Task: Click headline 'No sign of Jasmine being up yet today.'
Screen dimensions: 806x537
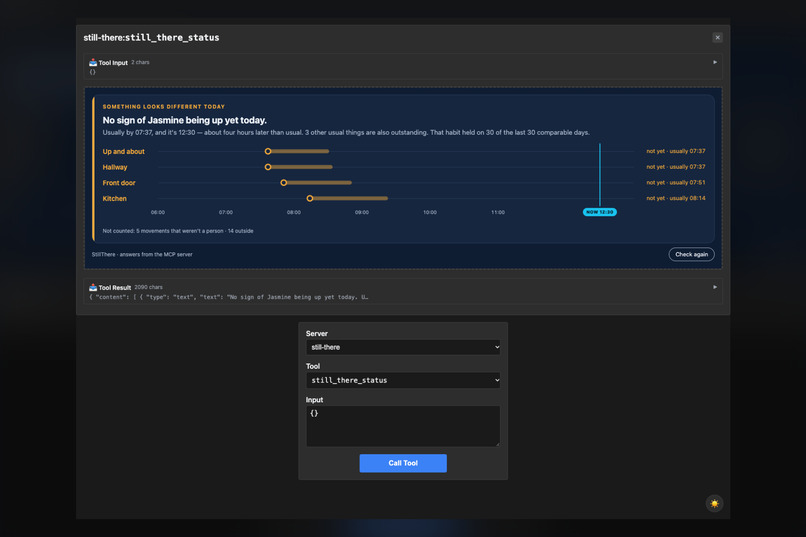Action: [x=185, y=120]
